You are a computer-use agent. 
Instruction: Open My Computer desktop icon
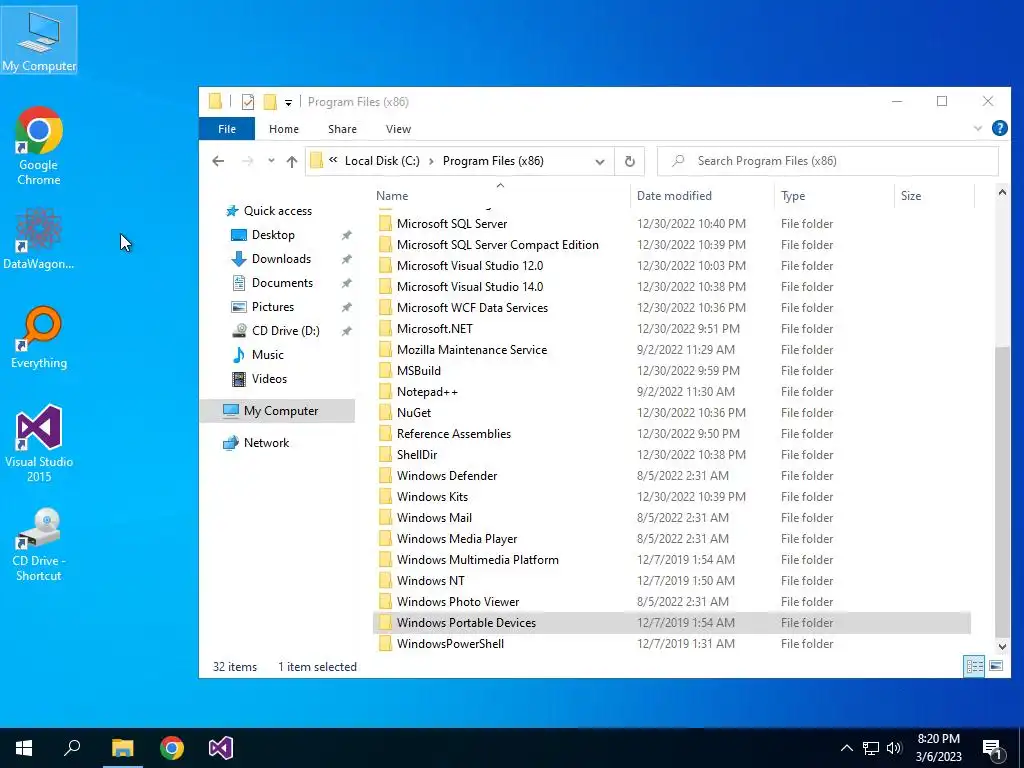coord(39,40)
